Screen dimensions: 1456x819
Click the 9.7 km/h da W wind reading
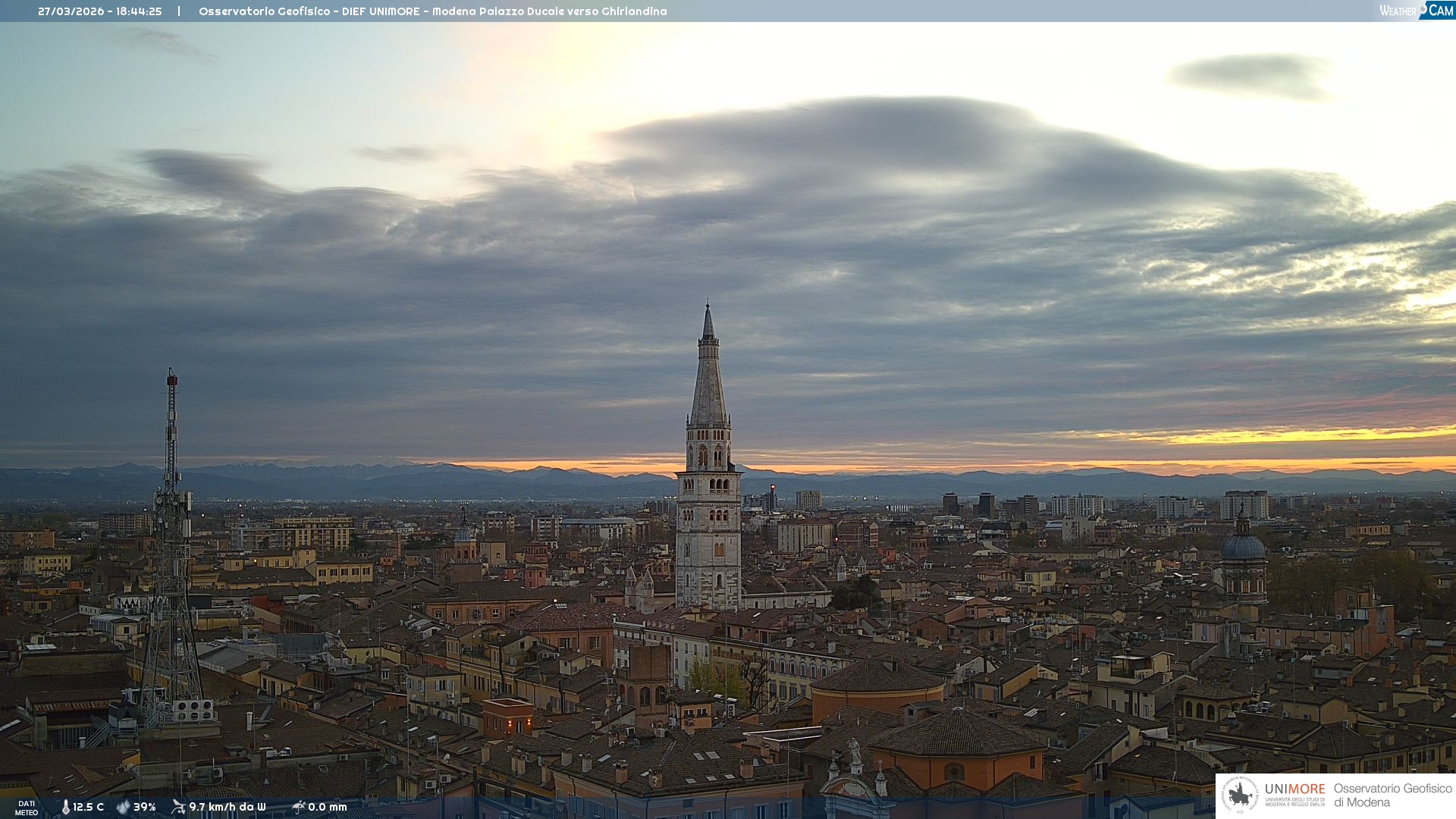pos(227,807)
